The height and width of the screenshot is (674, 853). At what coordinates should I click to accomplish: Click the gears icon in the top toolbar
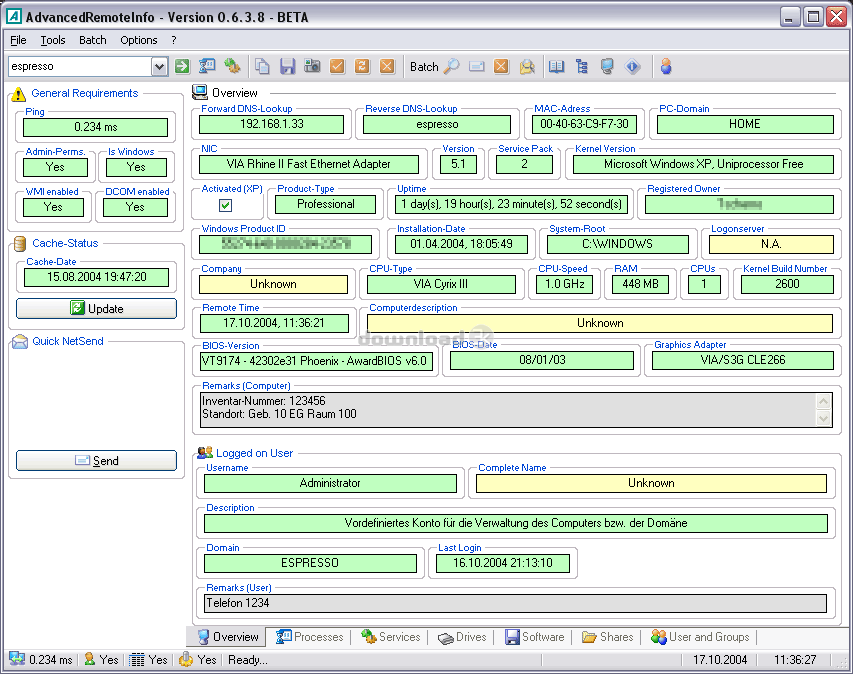[232, 66]
